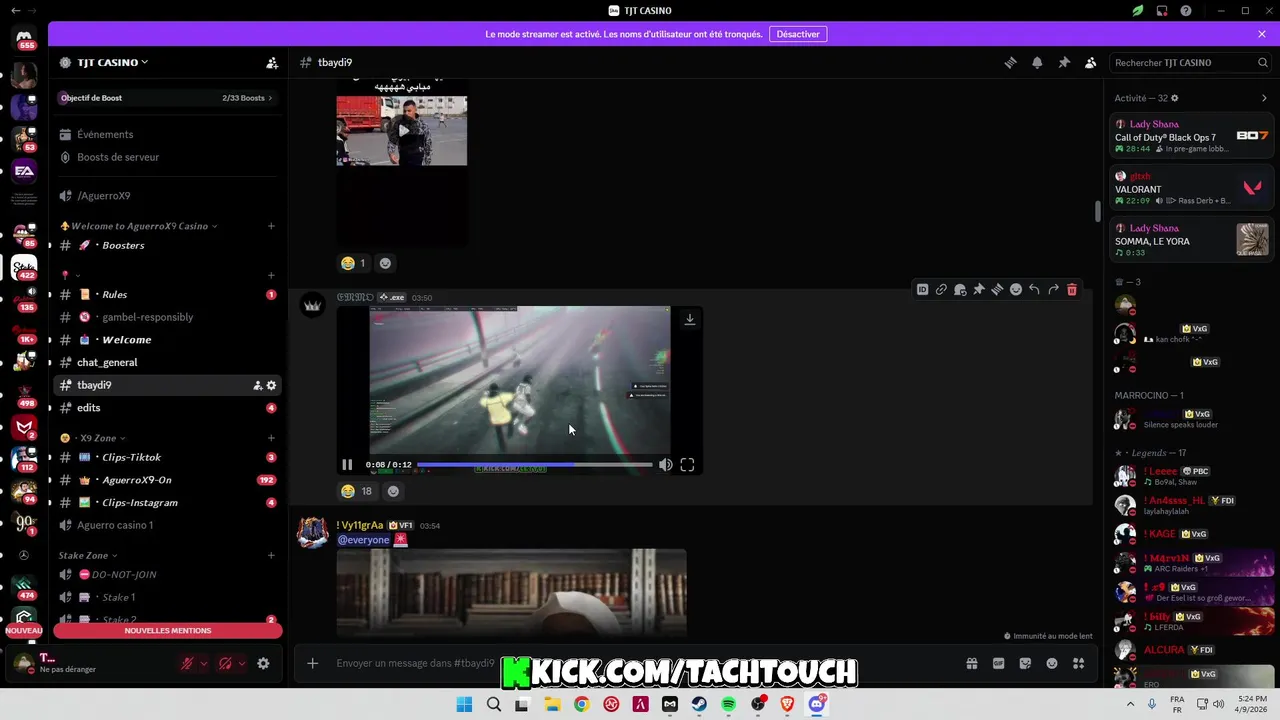Search in Rechercher TJT CASINO field
The height and width of the screenshot is (720, 1280).
tap(1190, 62)
